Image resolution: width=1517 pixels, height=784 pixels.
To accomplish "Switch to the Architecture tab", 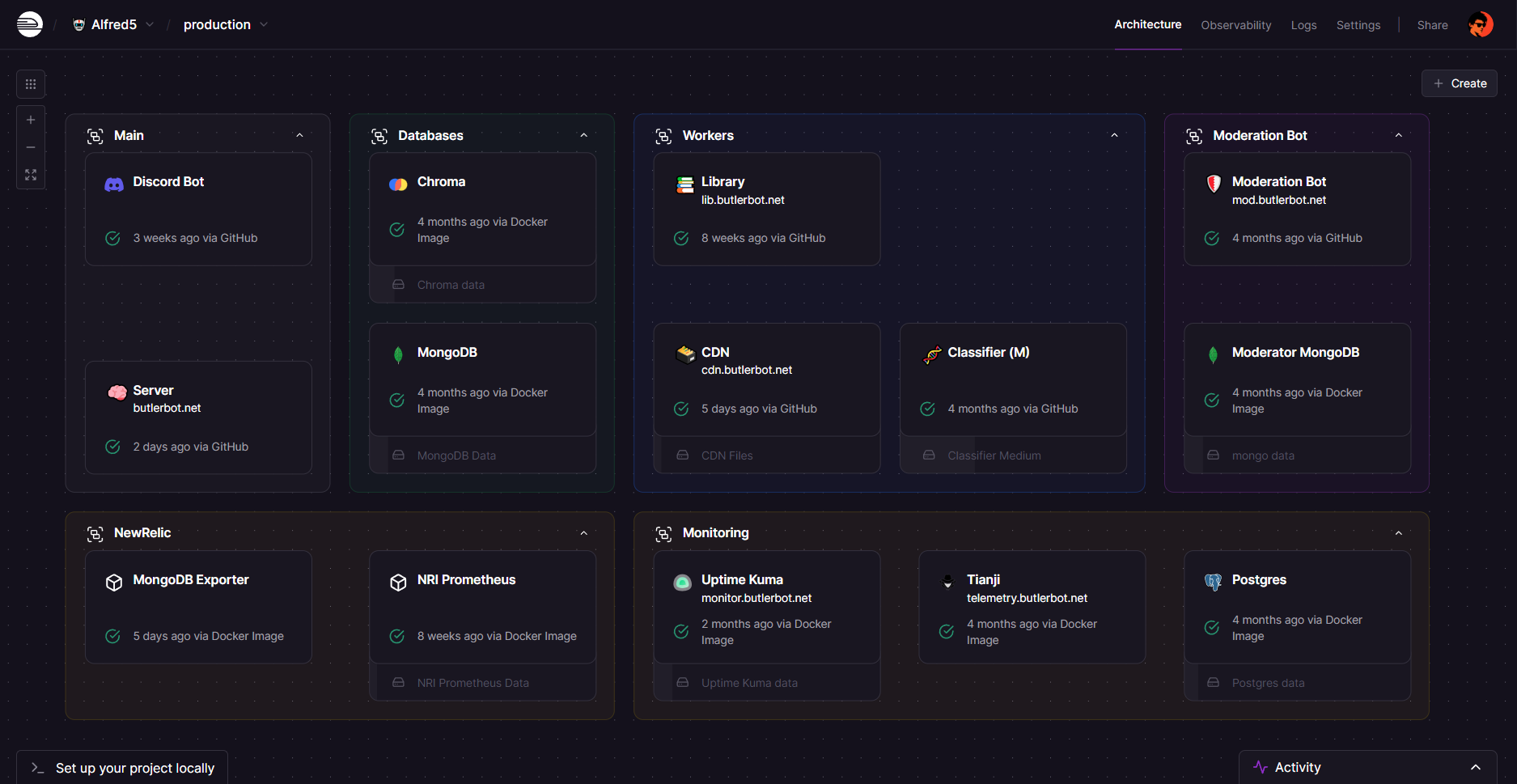I will (x=1147, y=24).
